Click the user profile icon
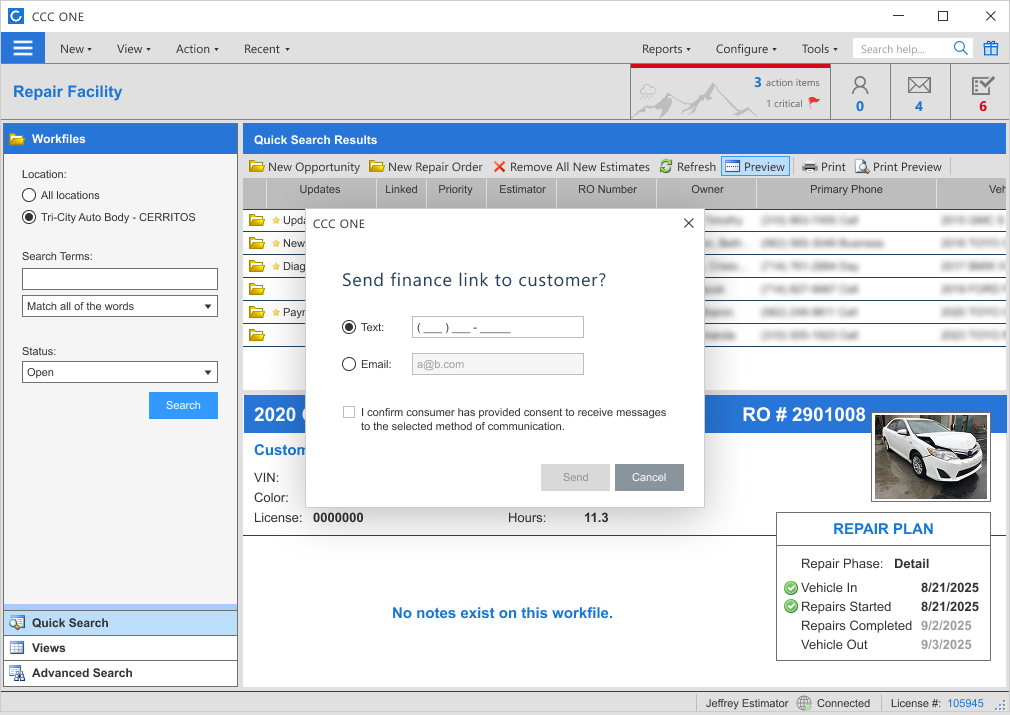This screenshot has height=715, width=1010. pos(860,85)
